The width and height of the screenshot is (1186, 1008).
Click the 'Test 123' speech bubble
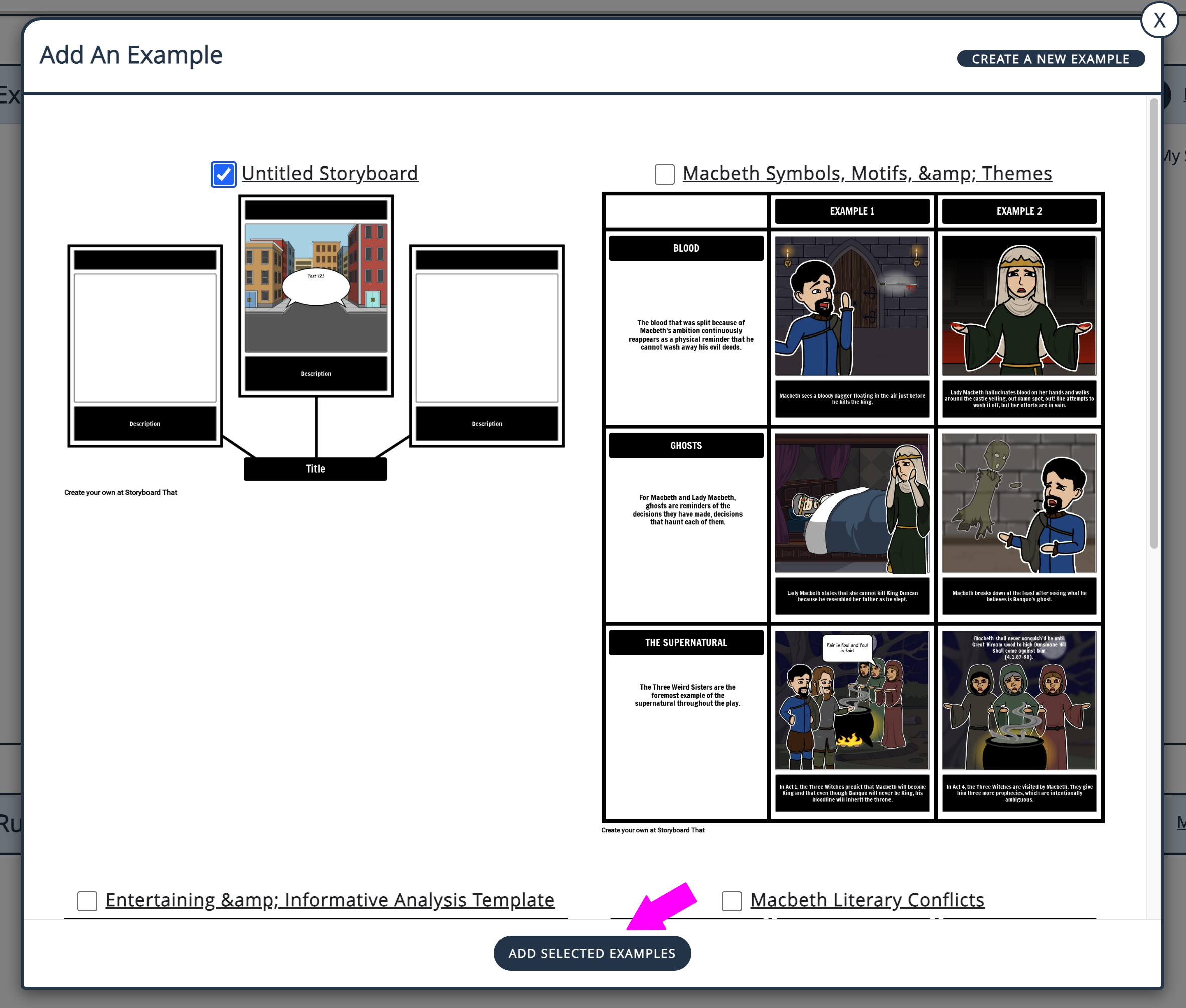pyautogui.click(x=316, y=287)
